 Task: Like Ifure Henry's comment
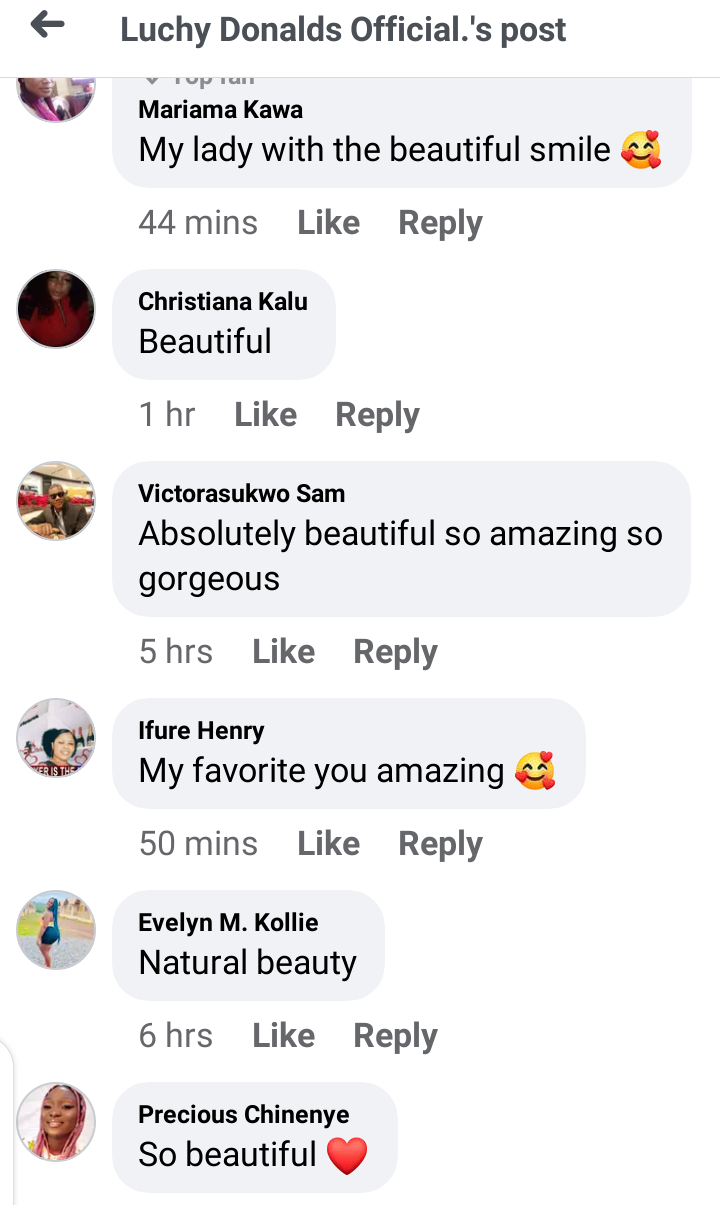(328, 843)
